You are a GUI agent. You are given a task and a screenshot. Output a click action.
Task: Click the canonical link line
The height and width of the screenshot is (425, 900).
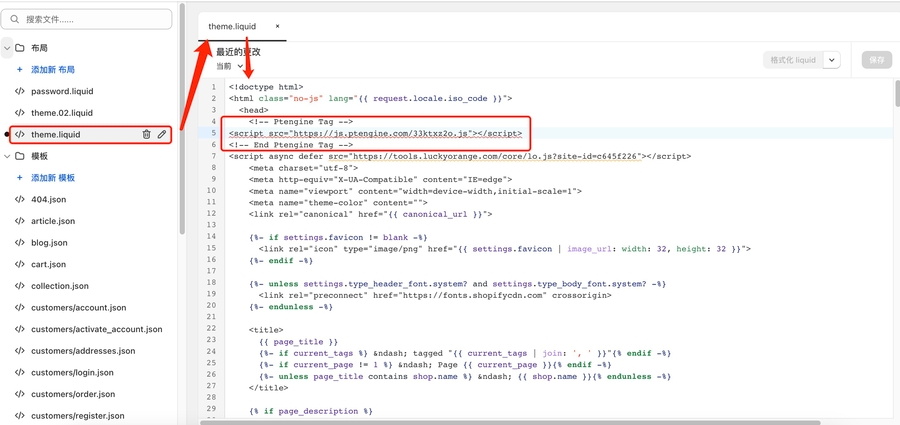(x=371, y=214)
